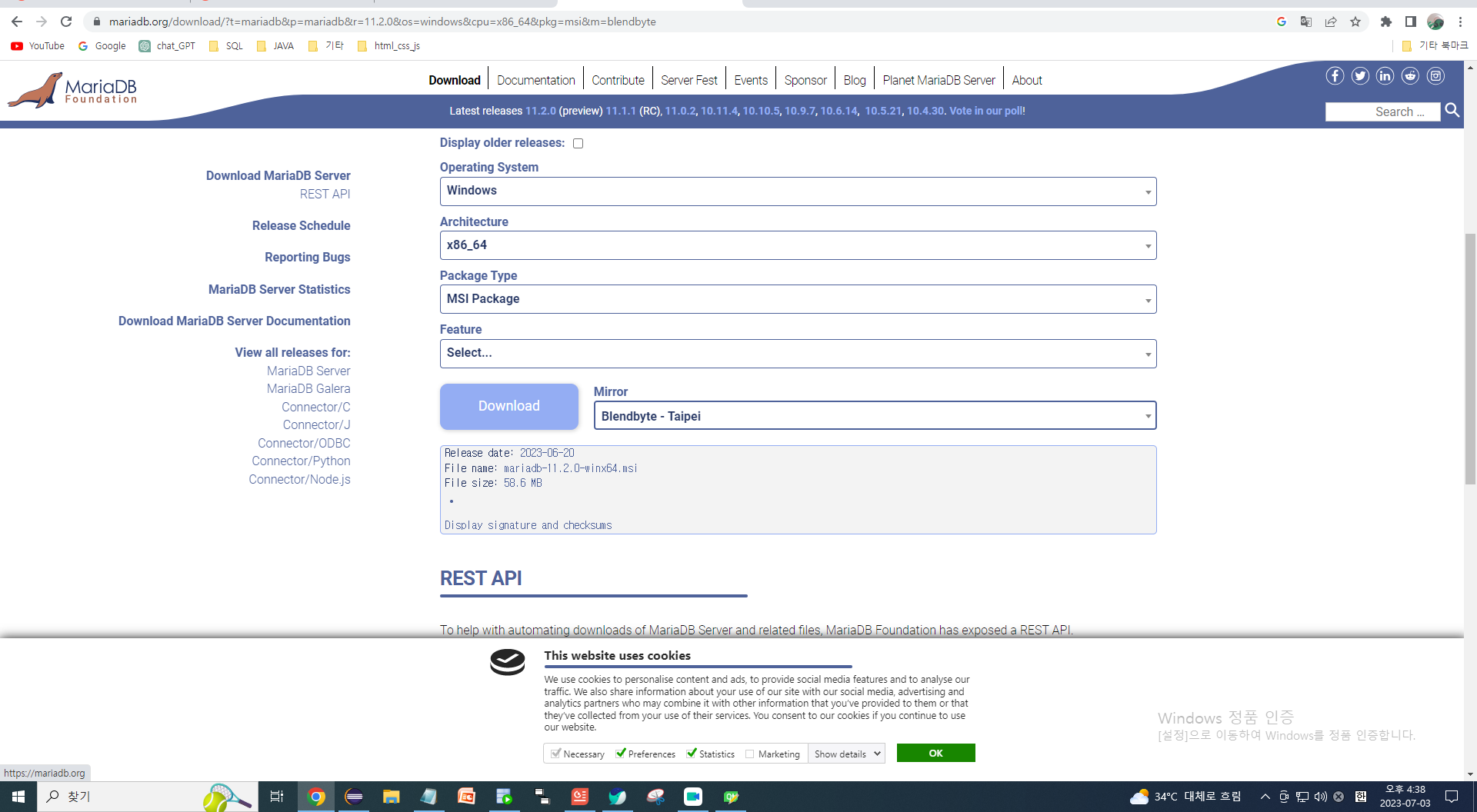
Task: Open the 11.2.0 release link
Action: tap(540, 111)
